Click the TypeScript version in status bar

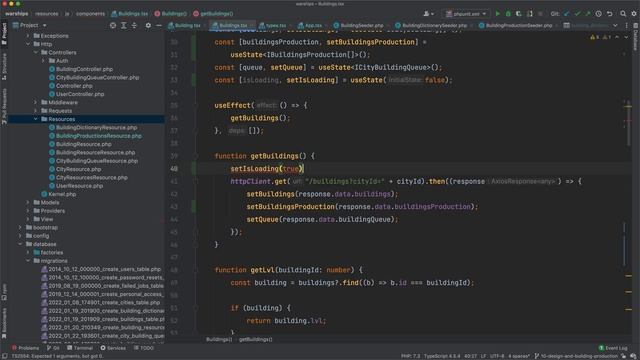tap(442, 356)
